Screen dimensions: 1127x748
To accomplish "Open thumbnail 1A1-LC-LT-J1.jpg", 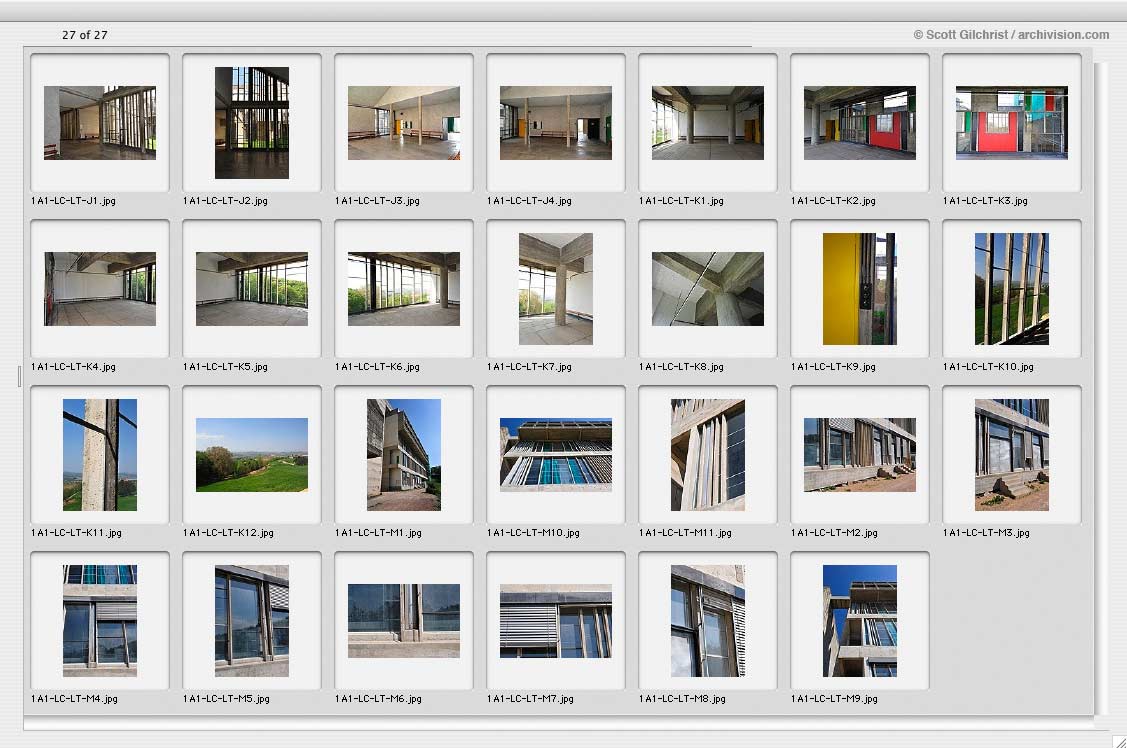I will [100, 123].
